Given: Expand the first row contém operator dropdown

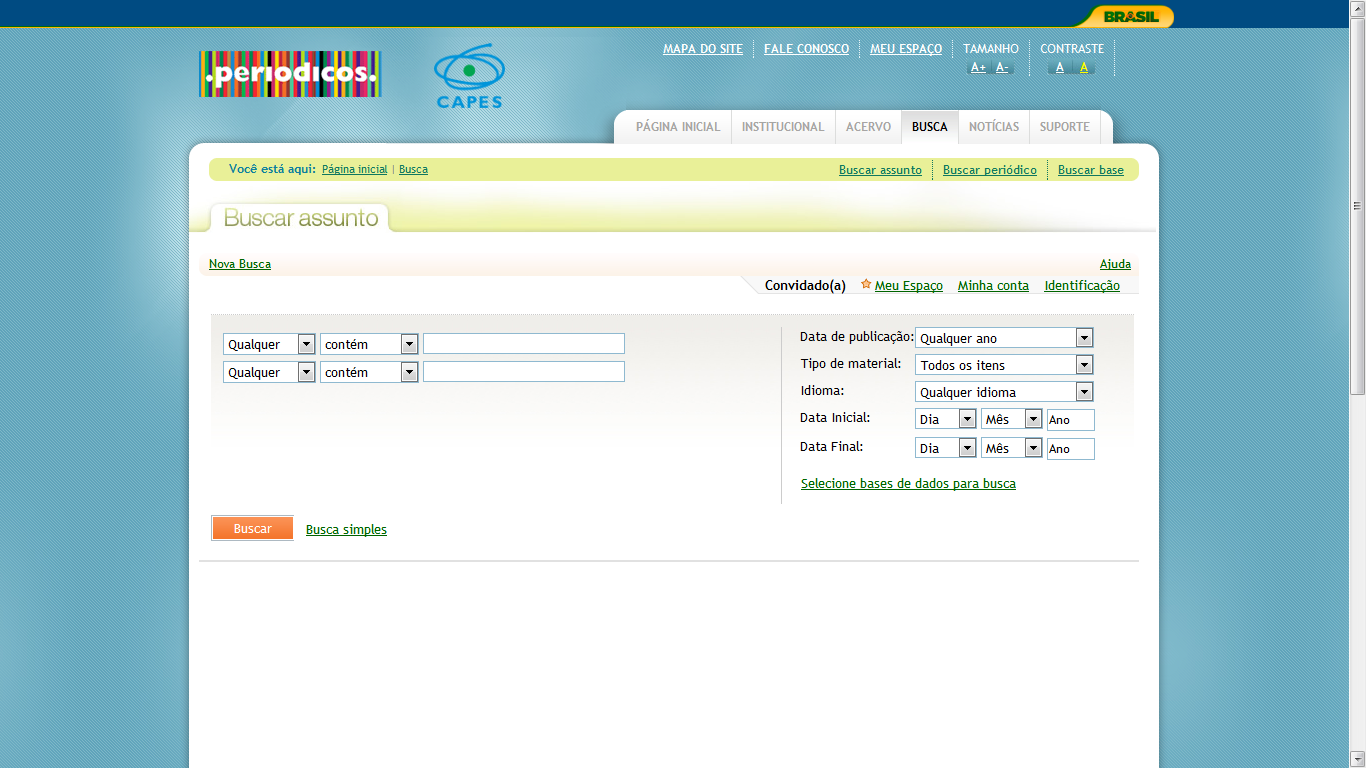Looking at the screenshot, I should (x=369, y=344).
